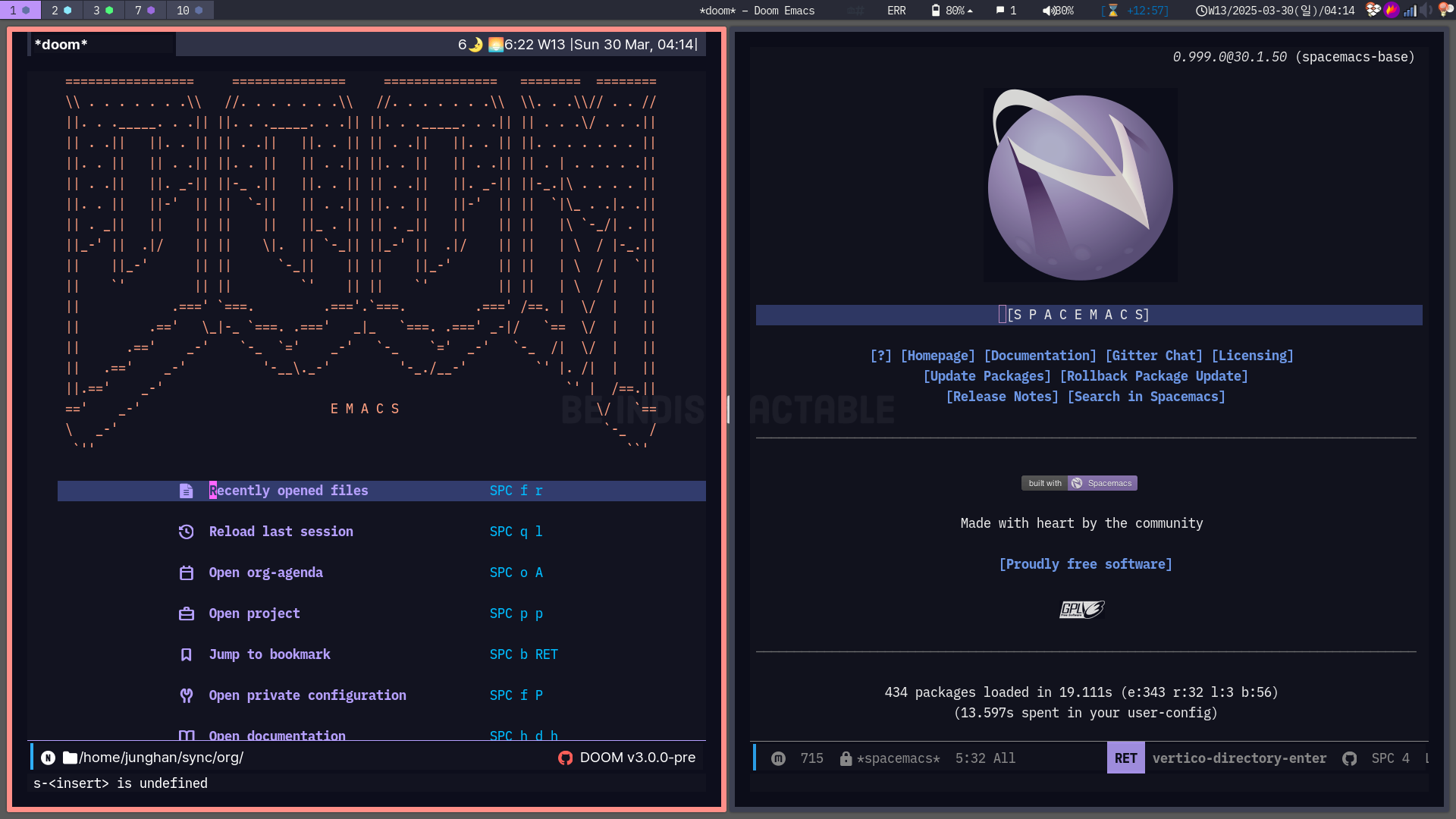This screenshot has width=1456, height=819.
Task: Click the wrench icon beside Open private configuration
Action: click(186, 696)
